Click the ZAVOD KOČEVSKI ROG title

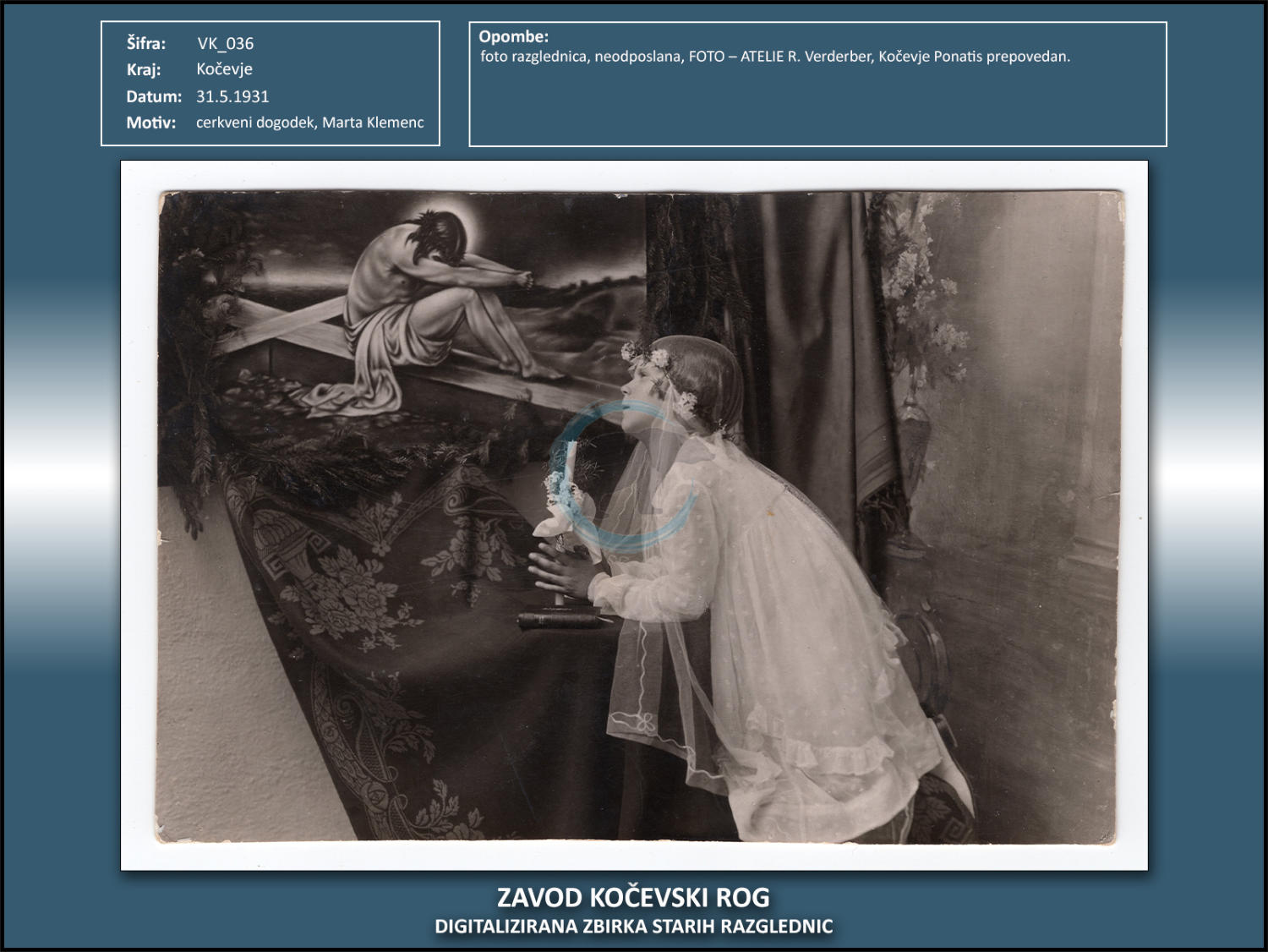633,897
